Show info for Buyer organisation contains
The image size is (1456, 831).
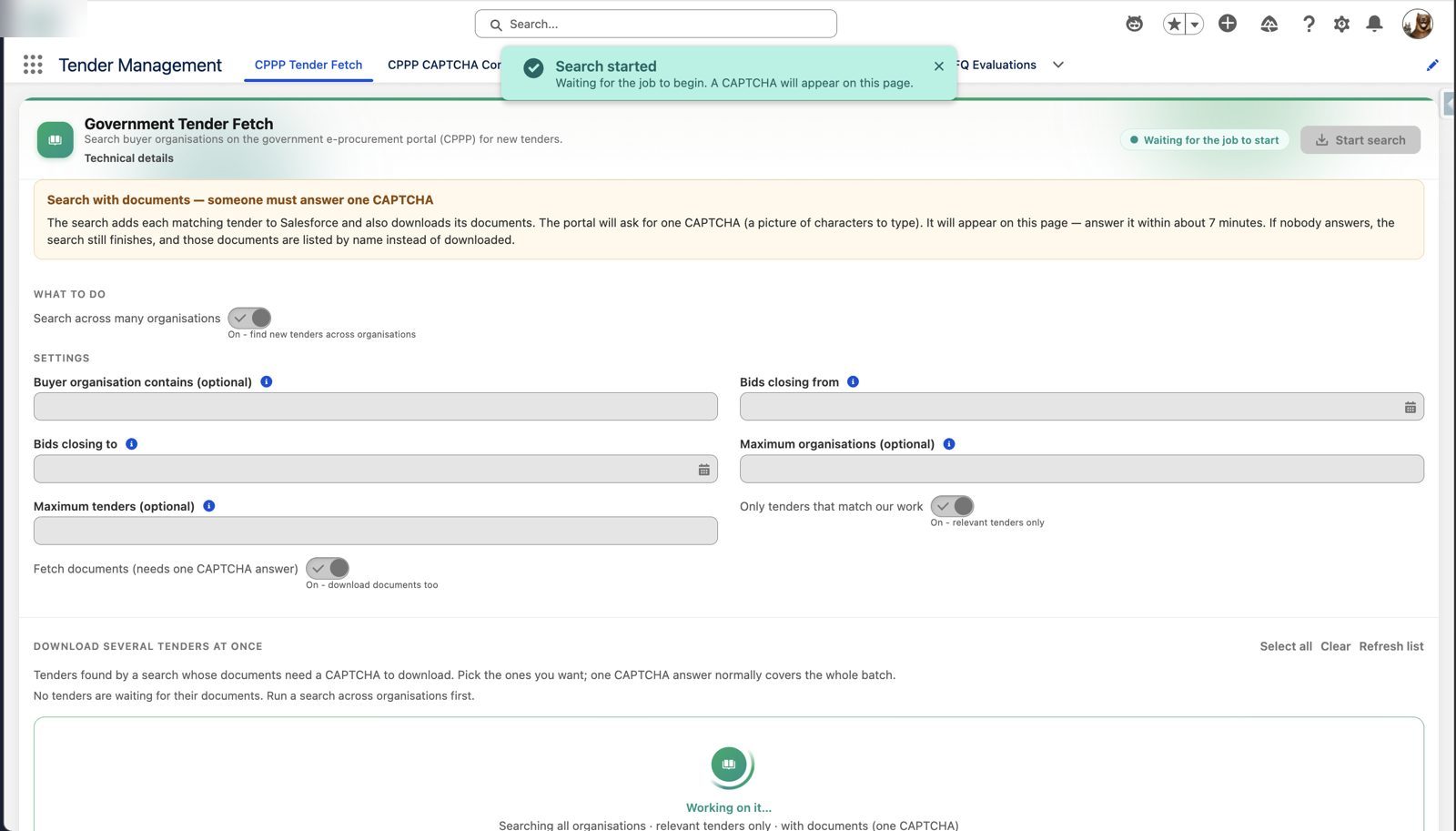point(267,381)
